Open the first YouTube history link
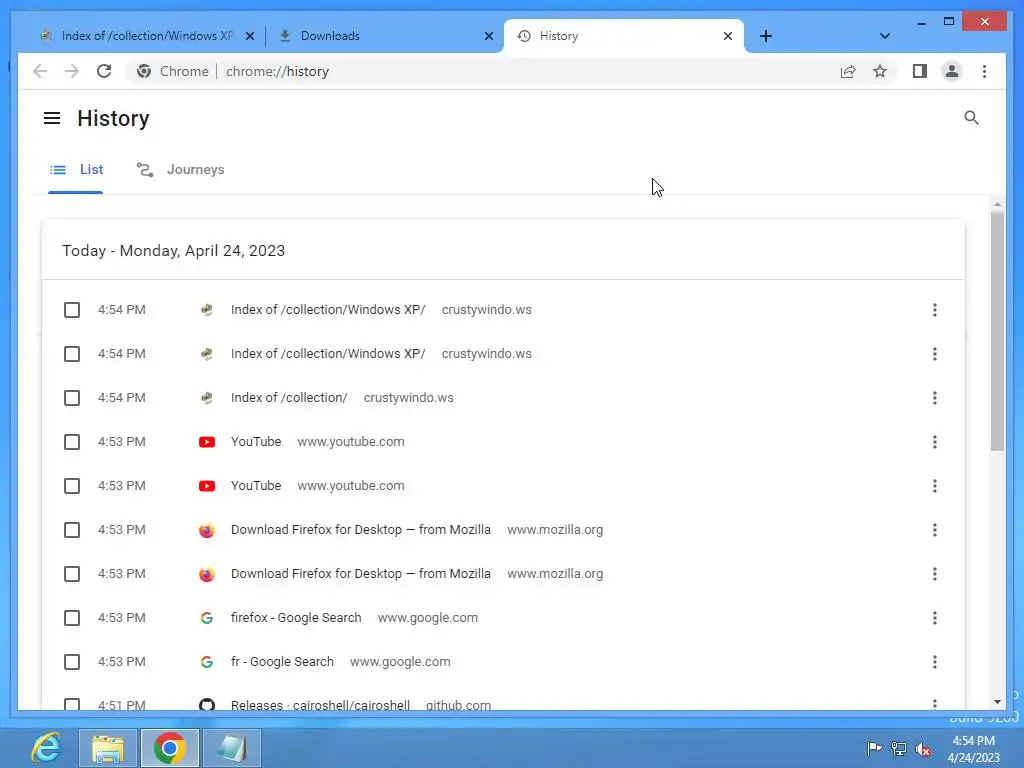 pyautogui.click(x=256, y=442)
